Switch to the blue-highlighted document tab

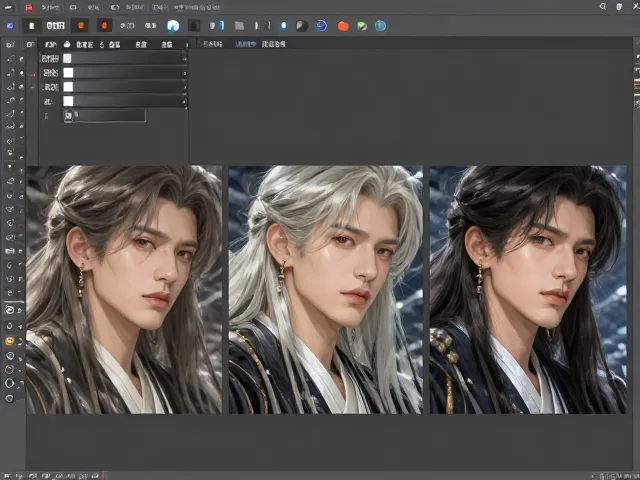click(x=246, y=44)
